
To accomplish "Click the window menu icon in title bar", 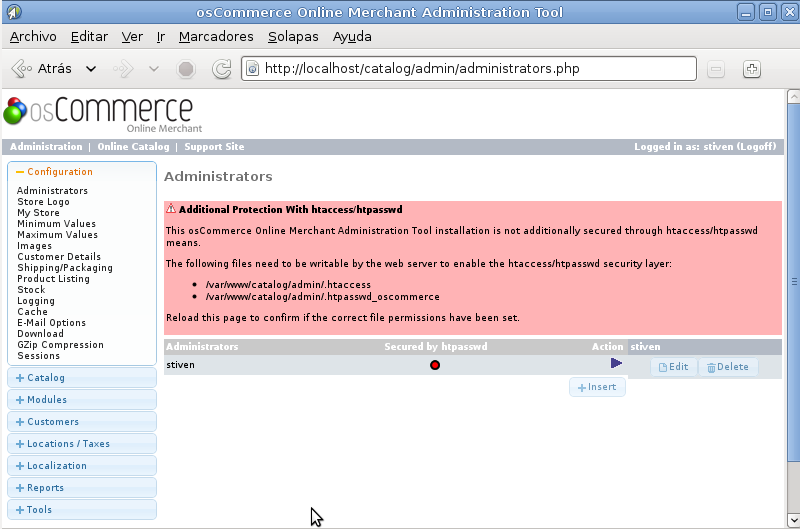I will [x=14, y=11].
